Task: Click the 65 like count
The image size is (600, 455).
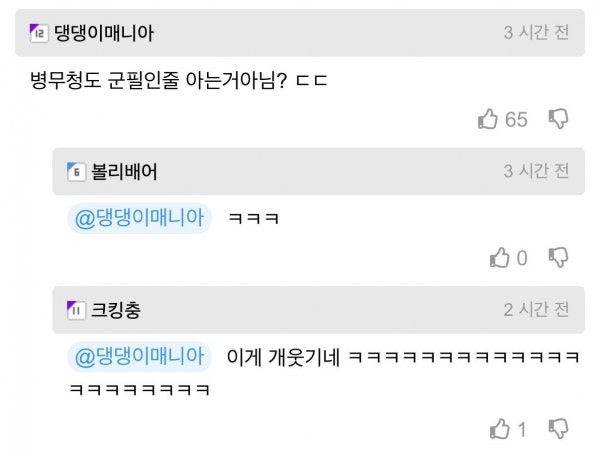Action: (516, 119)
